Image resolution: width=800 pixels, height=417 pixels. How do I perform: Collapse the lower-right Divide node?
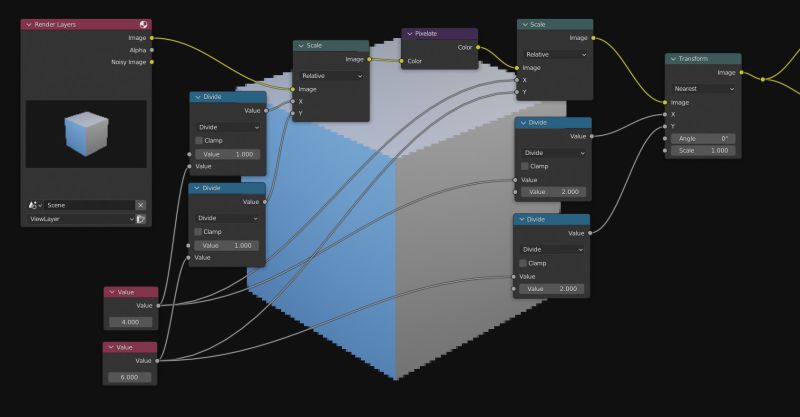tap(521, 219)
